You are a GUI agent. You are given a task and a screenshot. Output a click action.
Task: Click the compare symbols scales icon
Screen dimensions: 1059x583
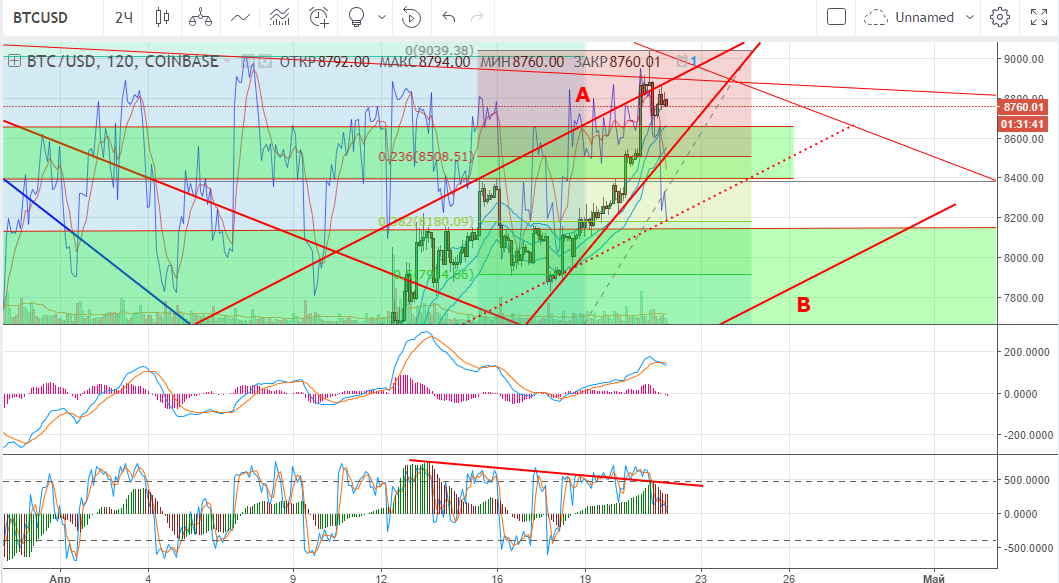tap(201, 17)
